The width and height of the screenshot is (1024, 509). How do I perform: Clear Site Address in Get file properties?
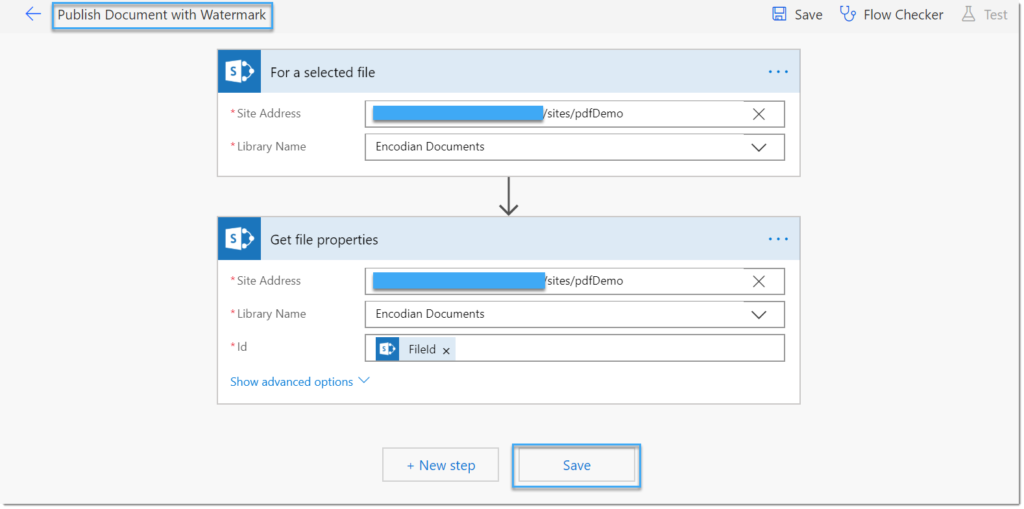click(x=758, y=281)
